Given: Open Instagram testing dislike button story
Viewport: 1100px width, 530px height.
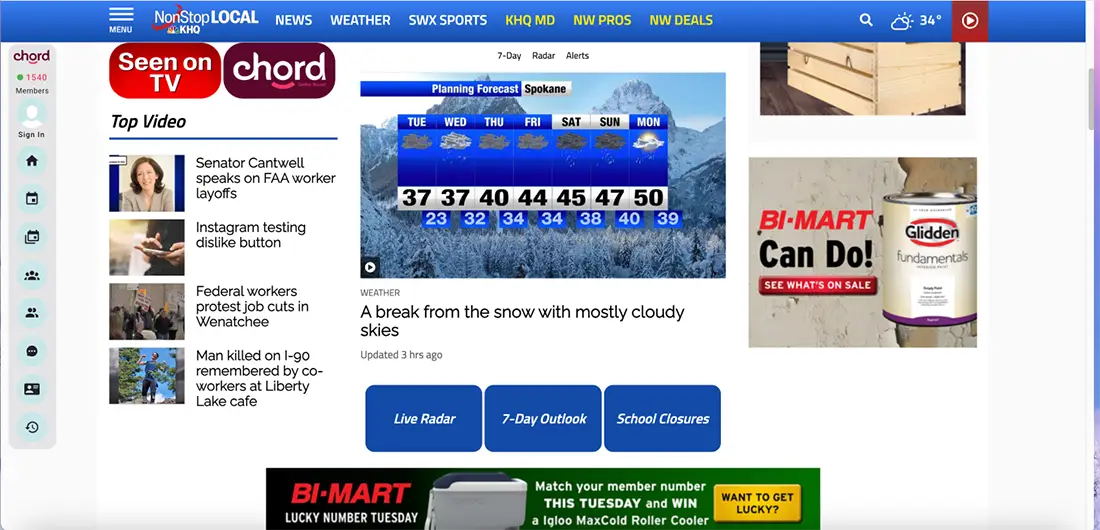Looking at the screenshot, I should pyautogui.click(x=250, y=235).
